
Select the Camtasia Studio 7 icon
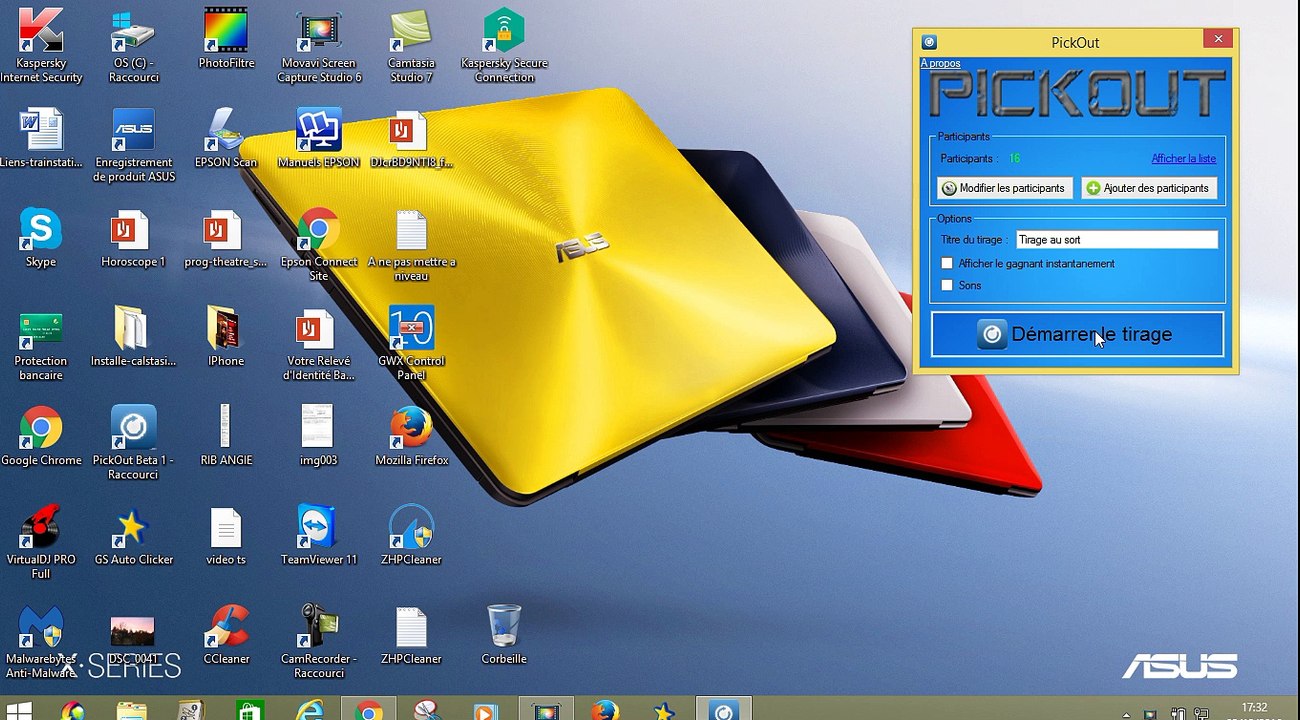(x=411, y=46)
